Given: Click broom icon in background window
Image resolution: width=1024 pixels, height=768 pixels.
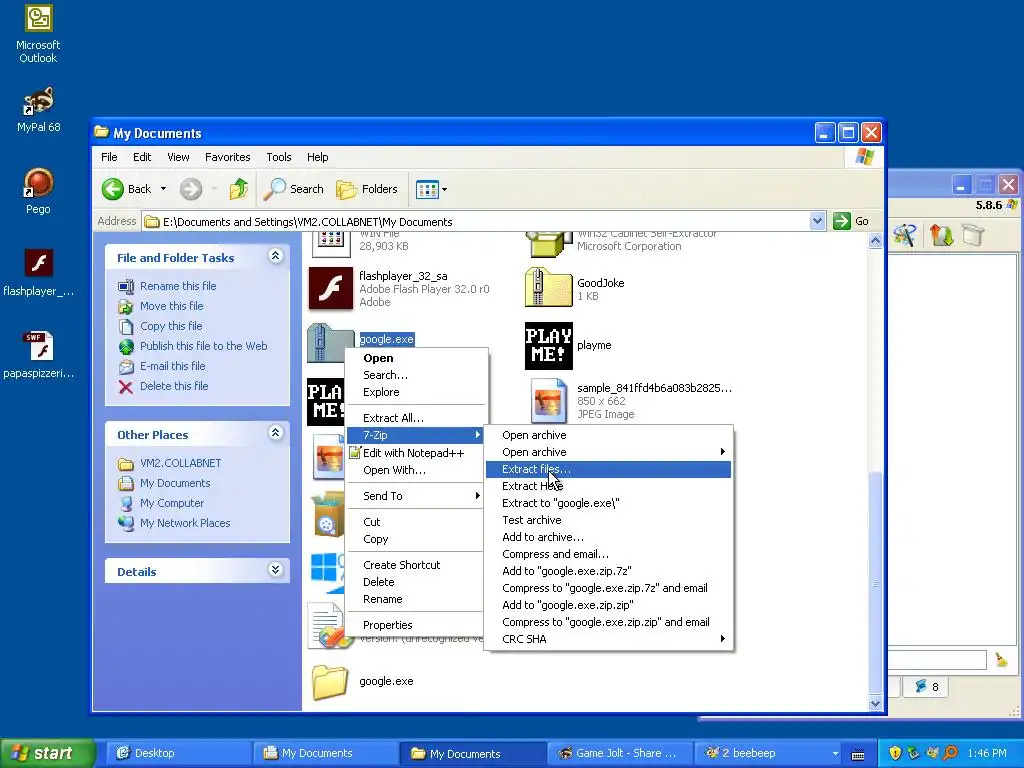Looking at the screenshot, I should [1001, 660].
